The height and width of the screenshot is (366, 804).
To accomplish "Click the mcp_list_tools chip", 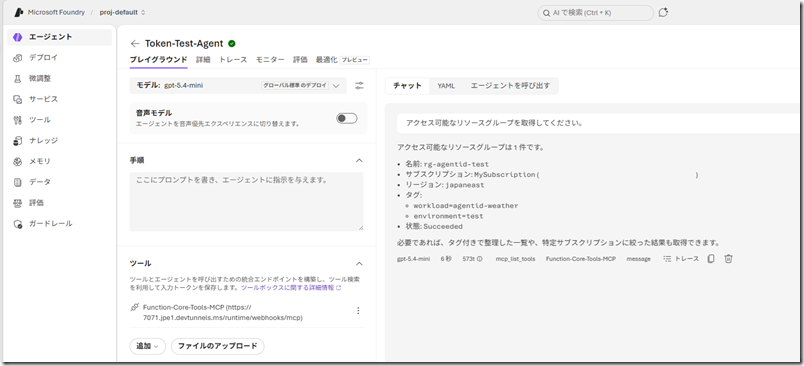I will (x=515, y=259).
